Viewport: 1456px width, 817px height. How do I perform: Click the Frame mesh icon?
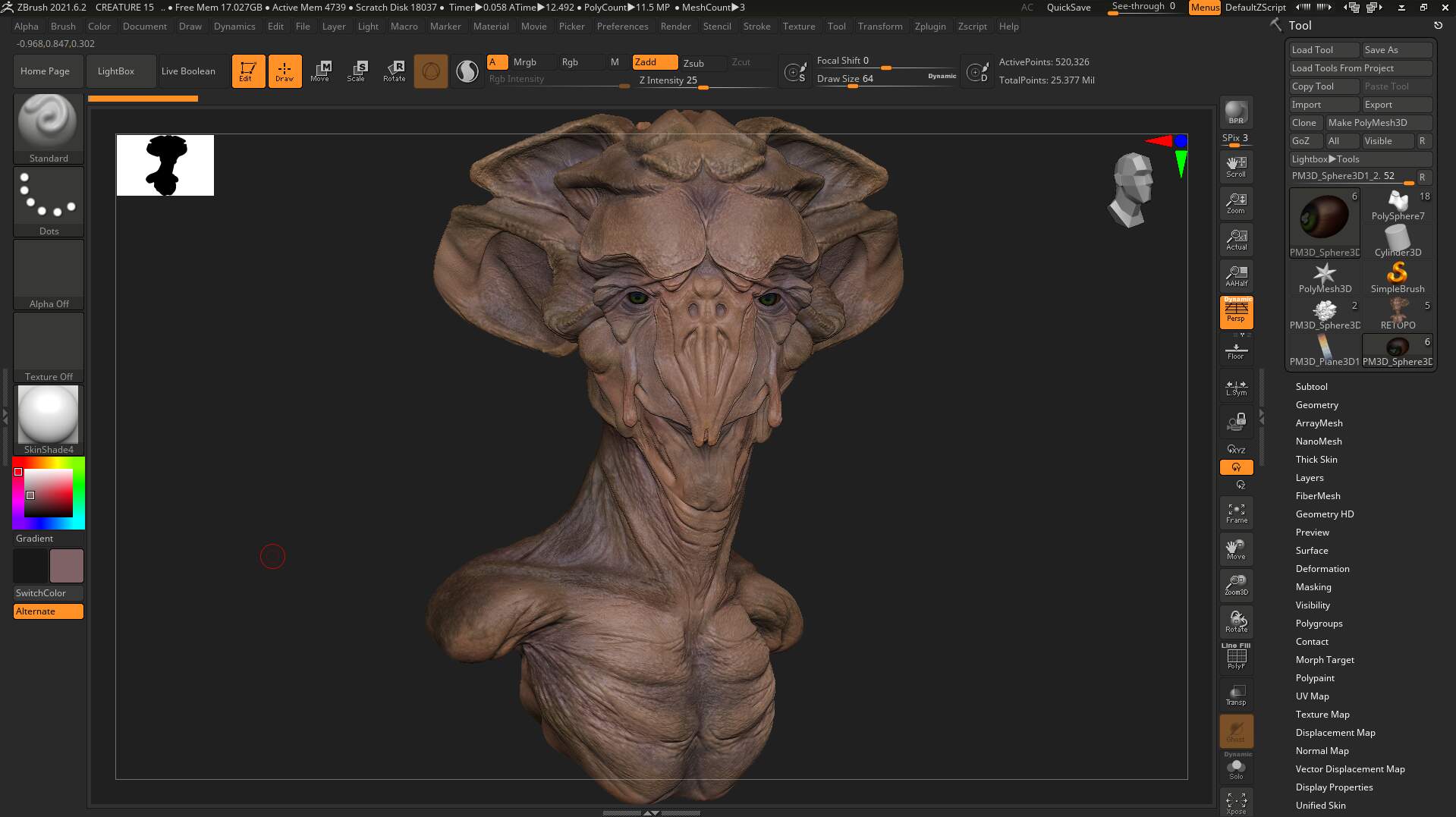(1236, 512)
